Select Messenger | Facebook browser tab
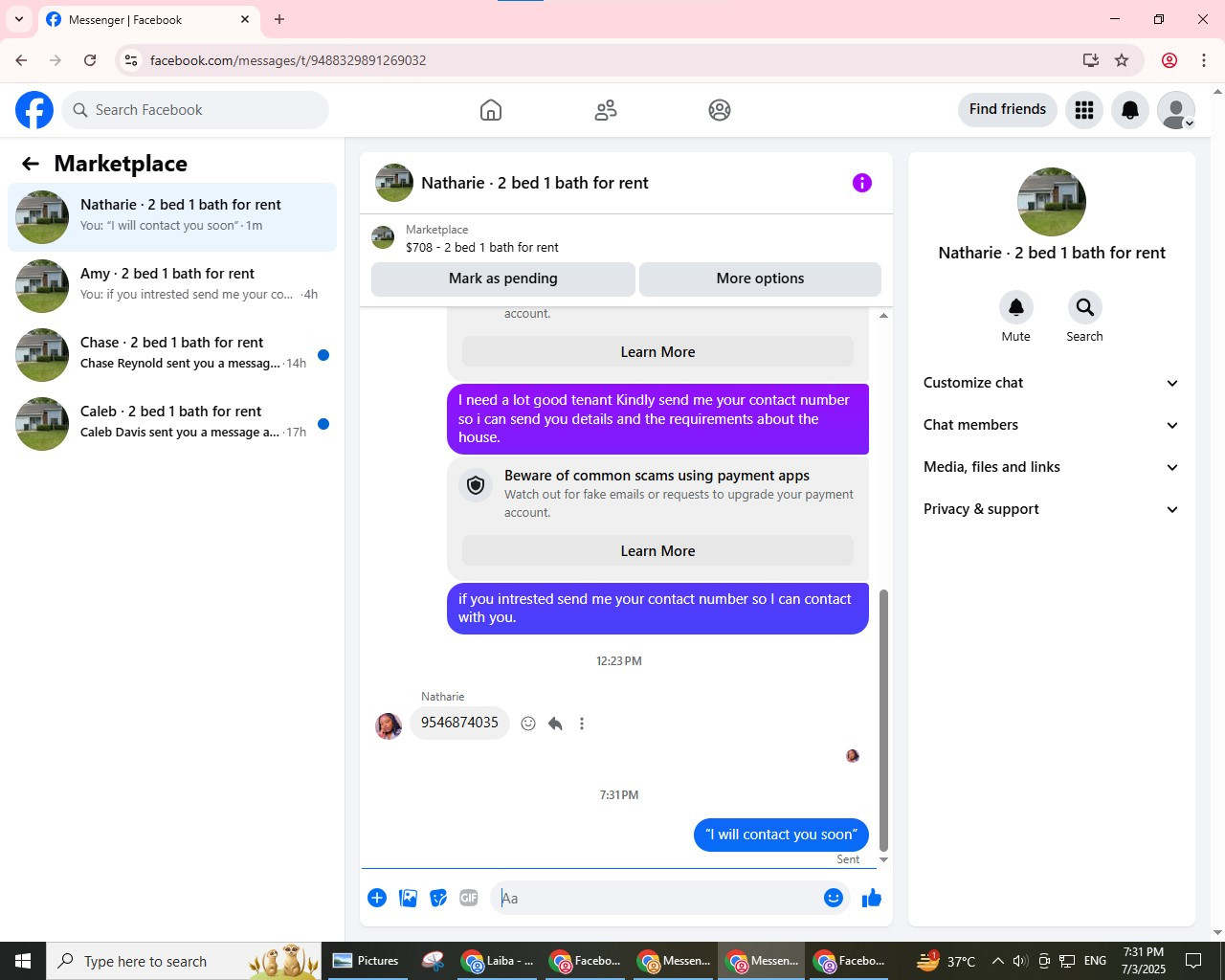The width and height of the screenshot is (1225, 980). (x=148, y=20)
